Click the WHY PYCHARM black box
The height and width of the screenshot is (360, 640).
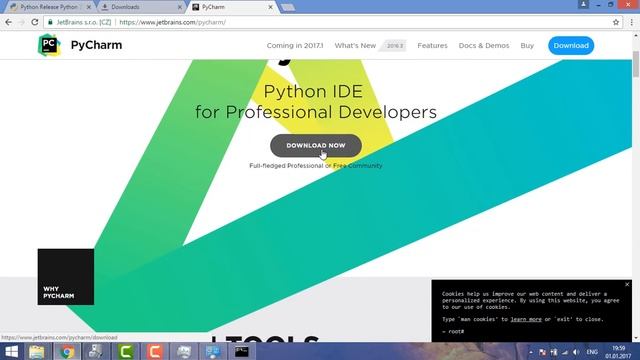[66, 277]
